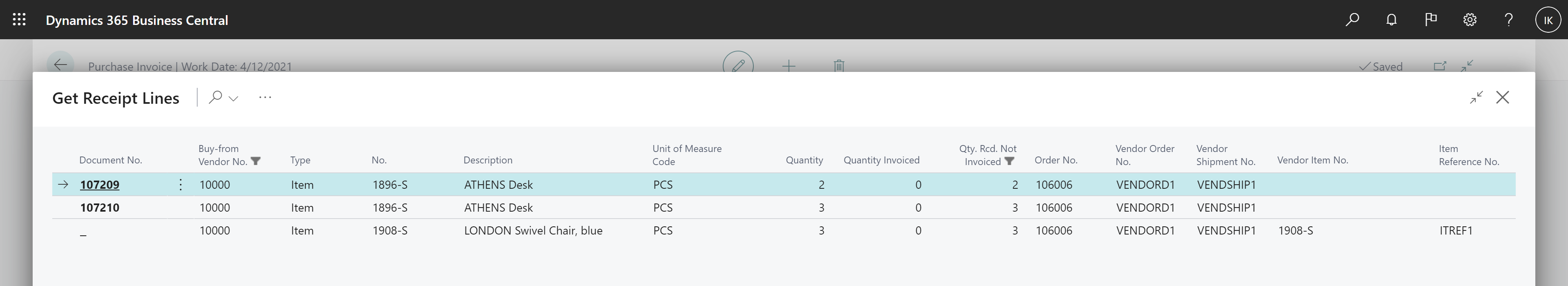Open the help question mark
This screenshot has height=286, width=1568.
[1508, 20]
